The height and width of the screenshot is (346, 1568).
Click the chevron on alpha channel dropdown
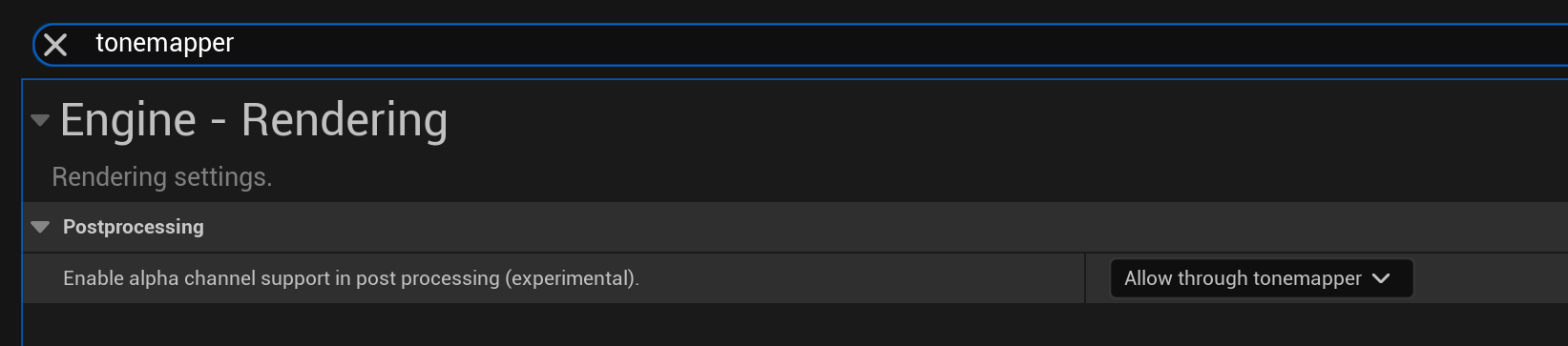pyautogui.click(x=1381, y=278)
